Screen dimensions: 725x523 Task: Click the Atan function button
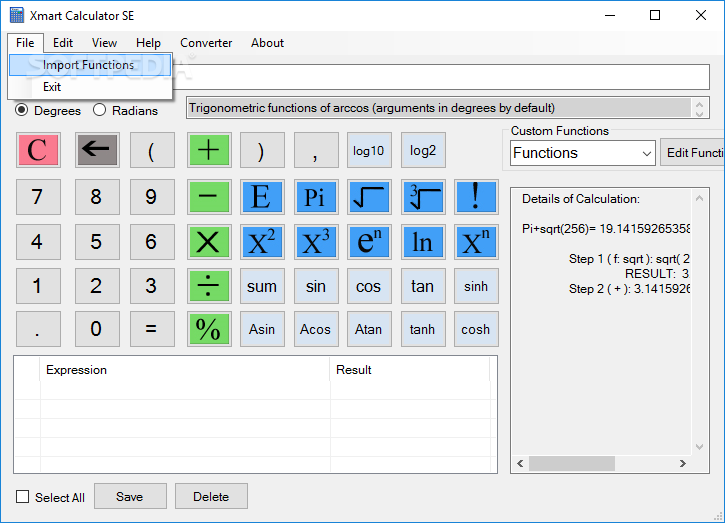369,329
